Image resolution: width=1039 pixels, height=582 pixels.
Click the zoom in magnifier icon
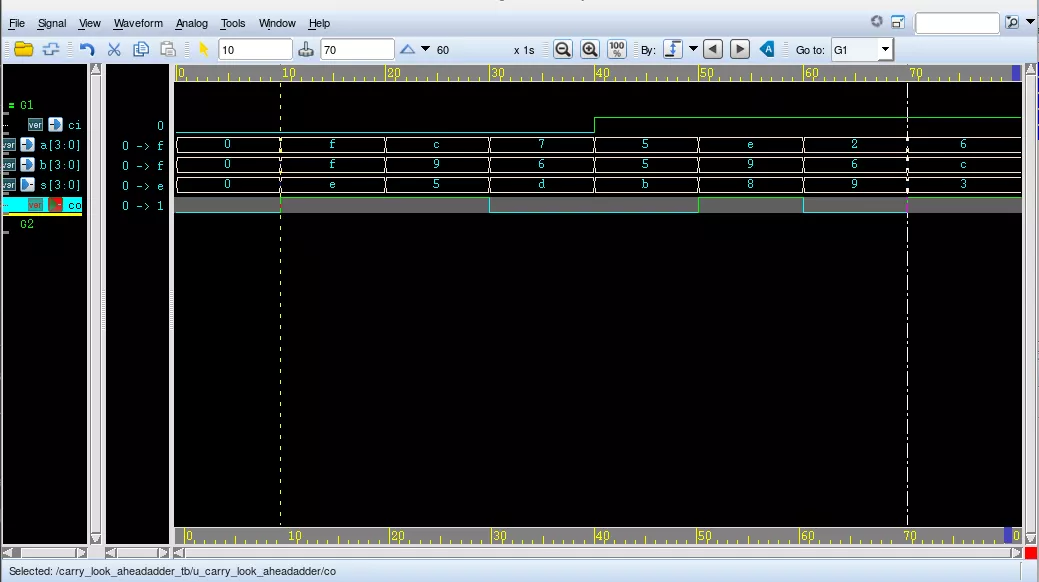coord(590,50)
